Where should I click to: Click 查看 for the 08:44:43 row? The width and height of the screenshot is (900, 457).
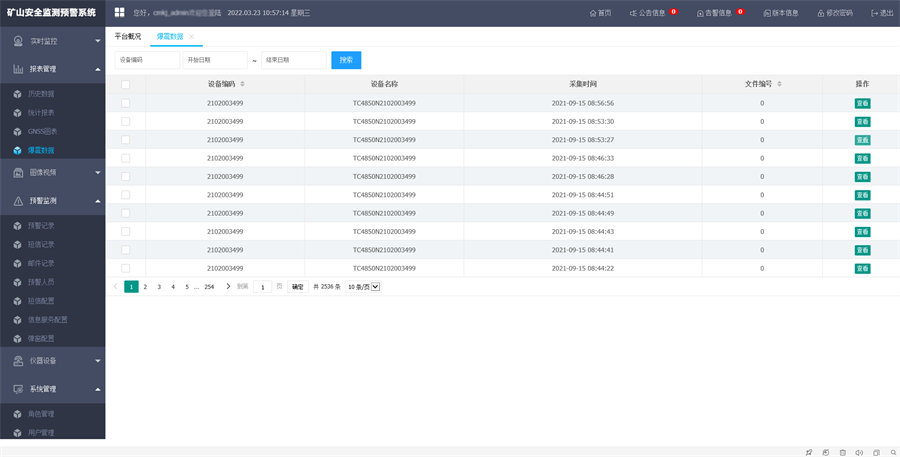coord(862,232)
